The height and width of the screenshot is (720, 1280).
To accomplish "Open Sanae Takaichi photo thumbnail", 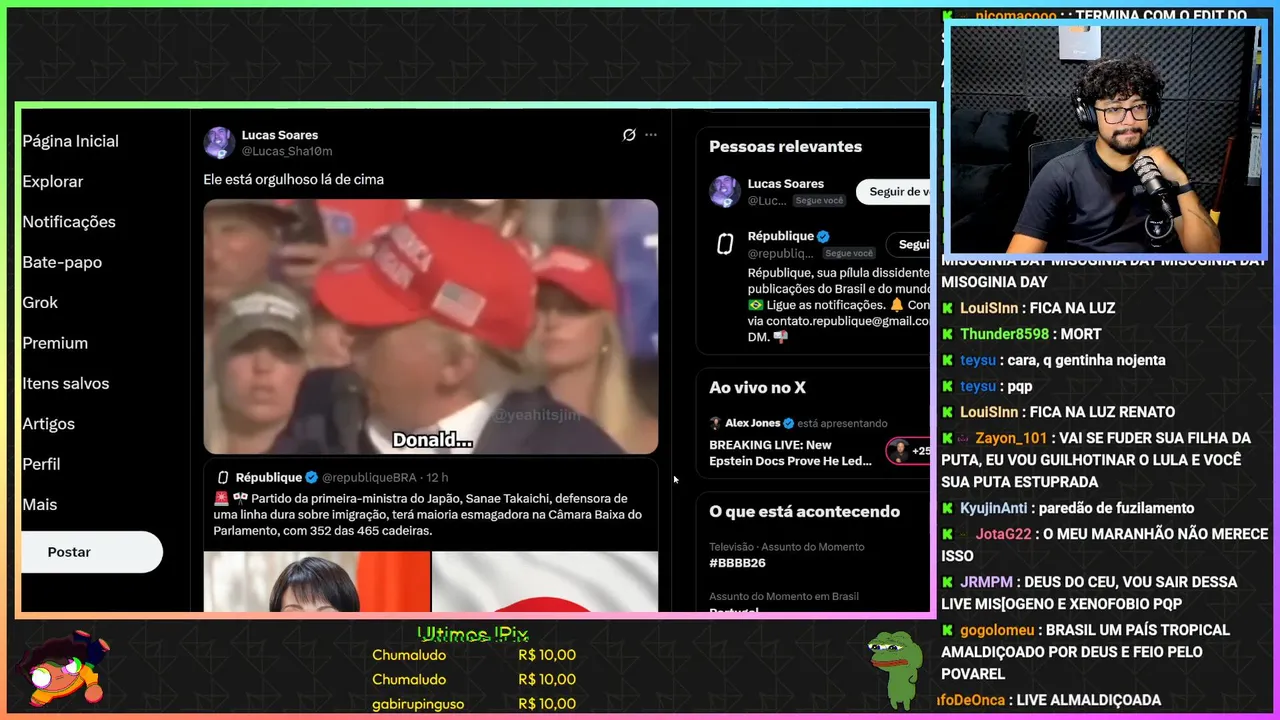I will [x=317, y=581].
